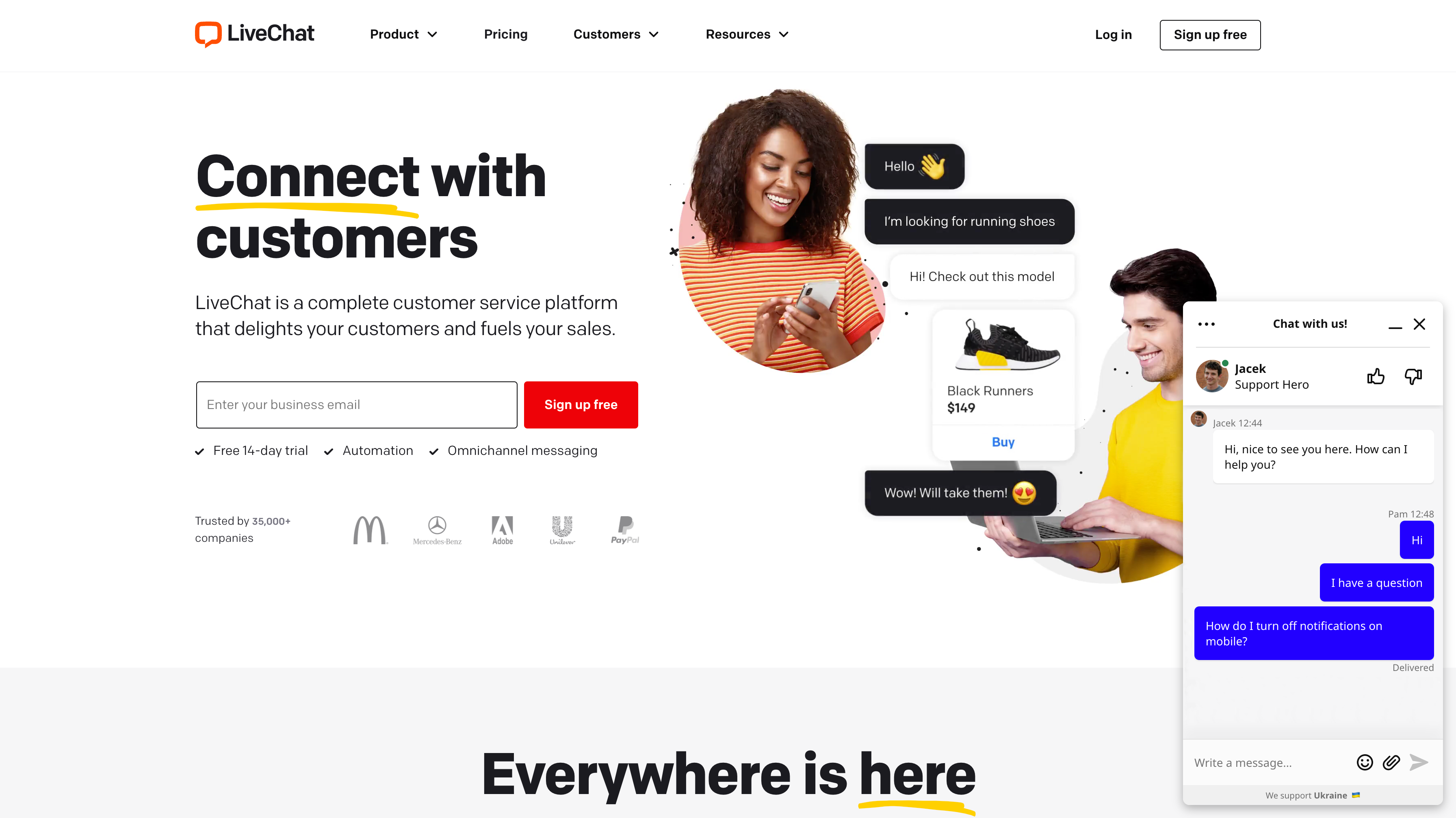Click the Buy button for Black Runners
The image size is (1456, 818).
click(1003, 442)
